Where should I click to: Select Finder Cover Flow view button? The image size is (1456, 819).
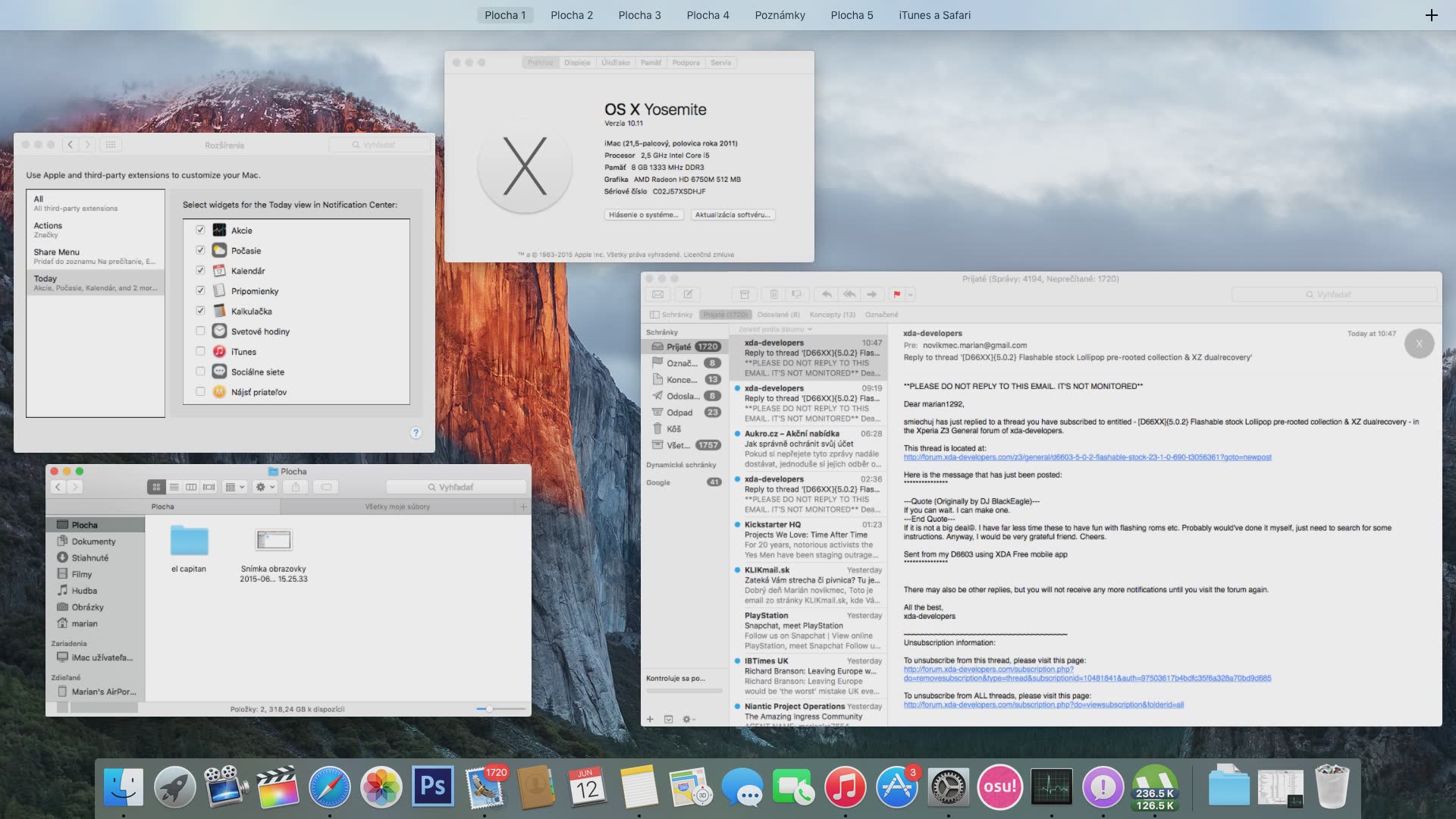coord(209,487)
